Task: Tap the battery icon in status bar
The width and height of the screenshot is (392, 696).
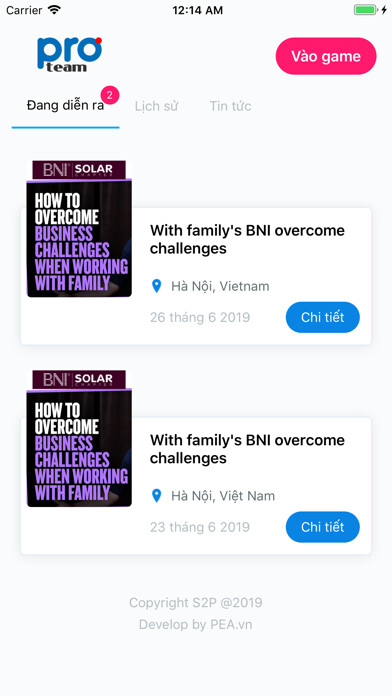Action: click(365, 10)
